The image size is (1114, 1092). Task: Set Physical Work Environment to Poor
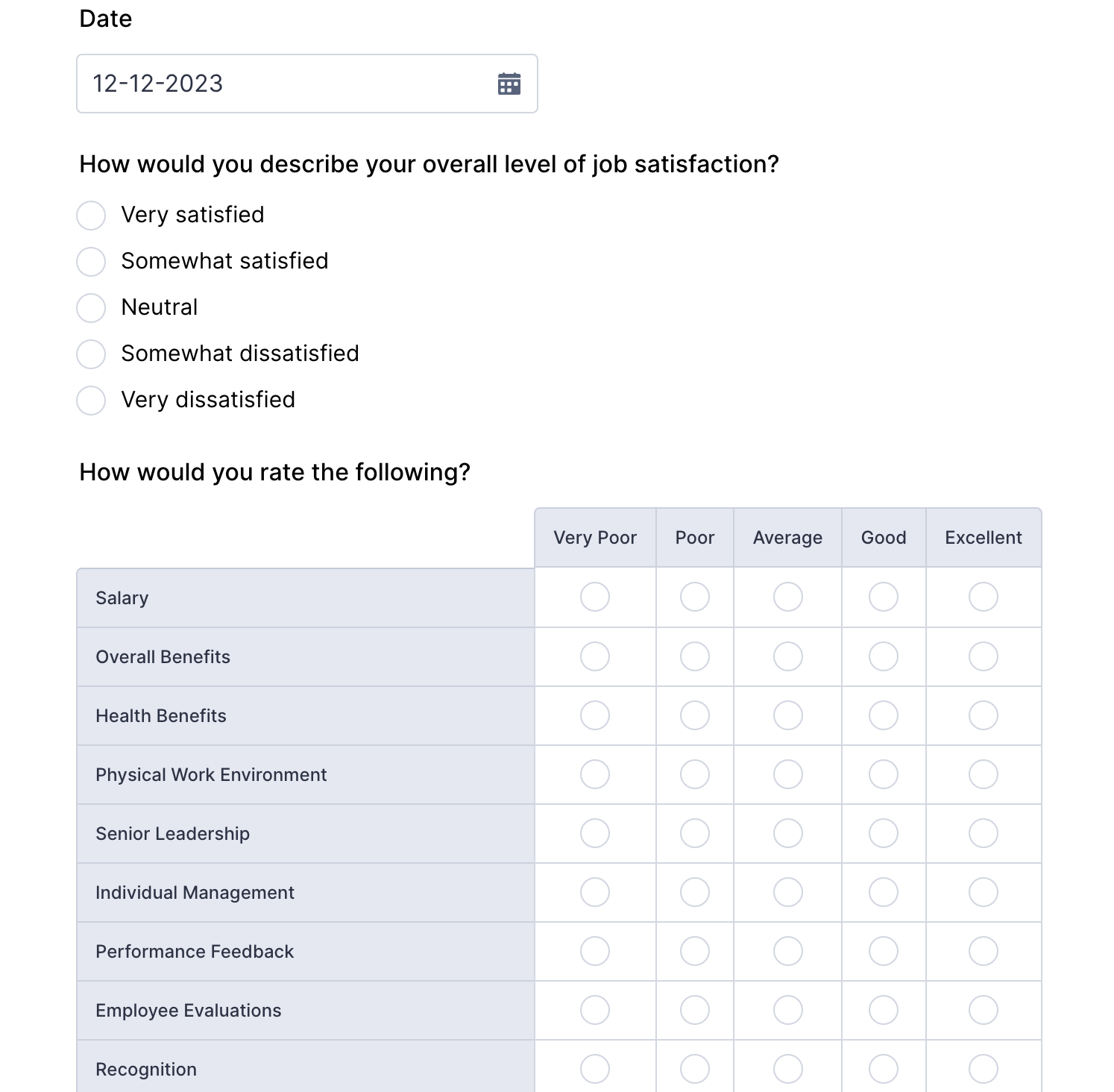694,774
